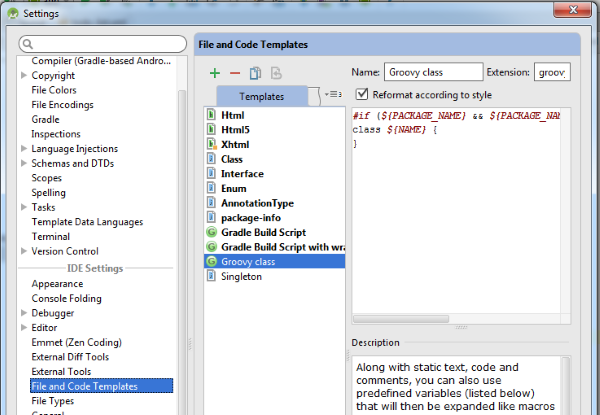Select the Groovy class template row
The width and height of the screenshot is (600, 415).
pyautogui.click(x=274, y=262)
